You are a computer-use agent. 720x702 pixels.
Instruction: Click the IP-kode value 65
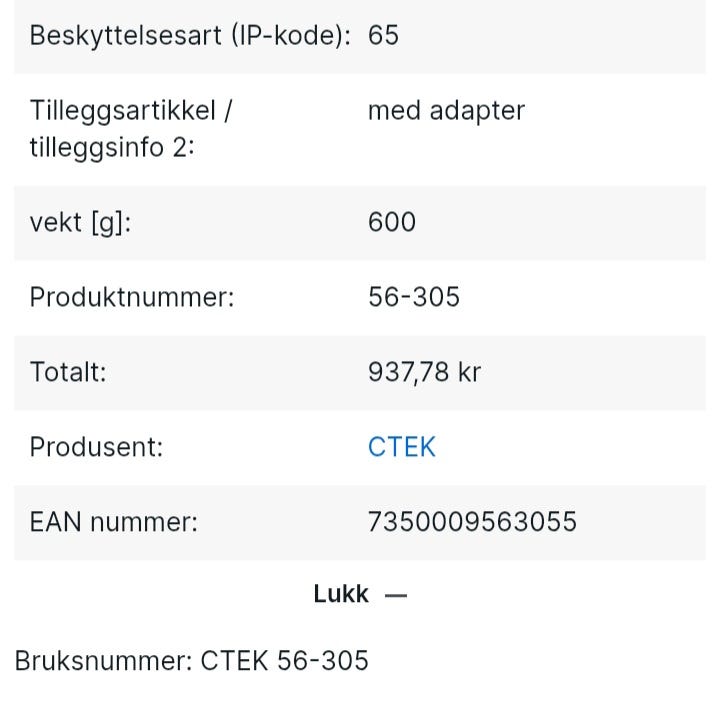(383, 35)
